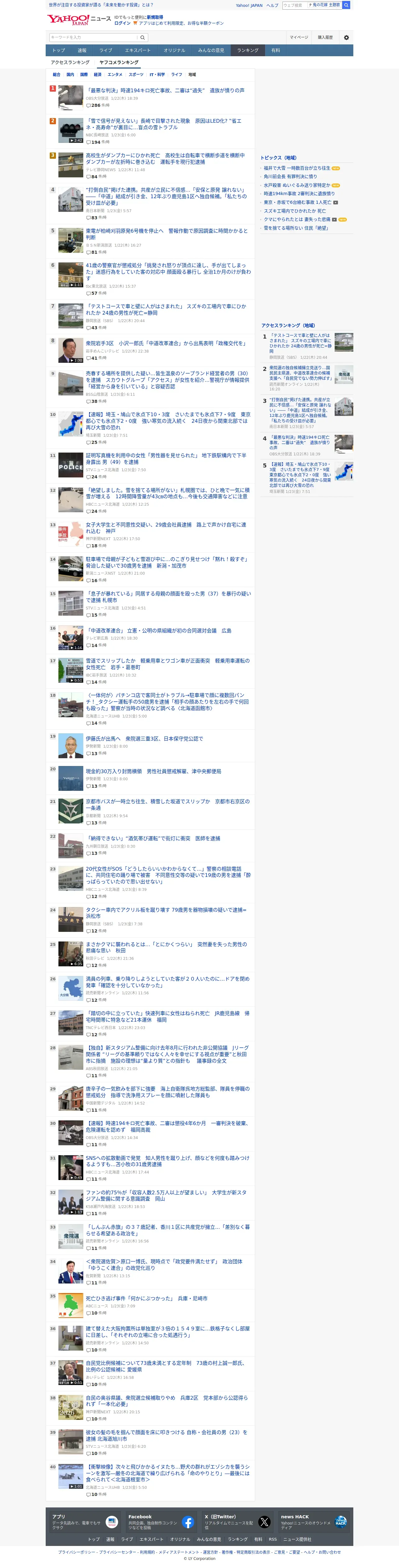The width and height of the screenshot is (399, 1568).
Task: Filter ranking by 国内 category
Action: 70,74
